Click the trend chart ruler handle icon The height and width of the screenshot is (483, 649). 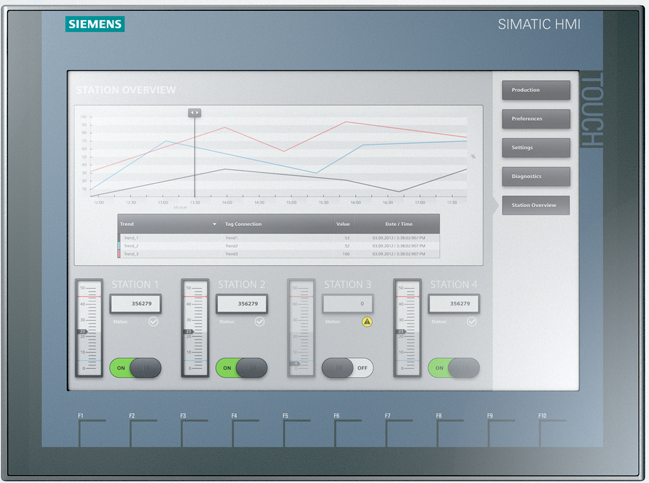point(195,113)
